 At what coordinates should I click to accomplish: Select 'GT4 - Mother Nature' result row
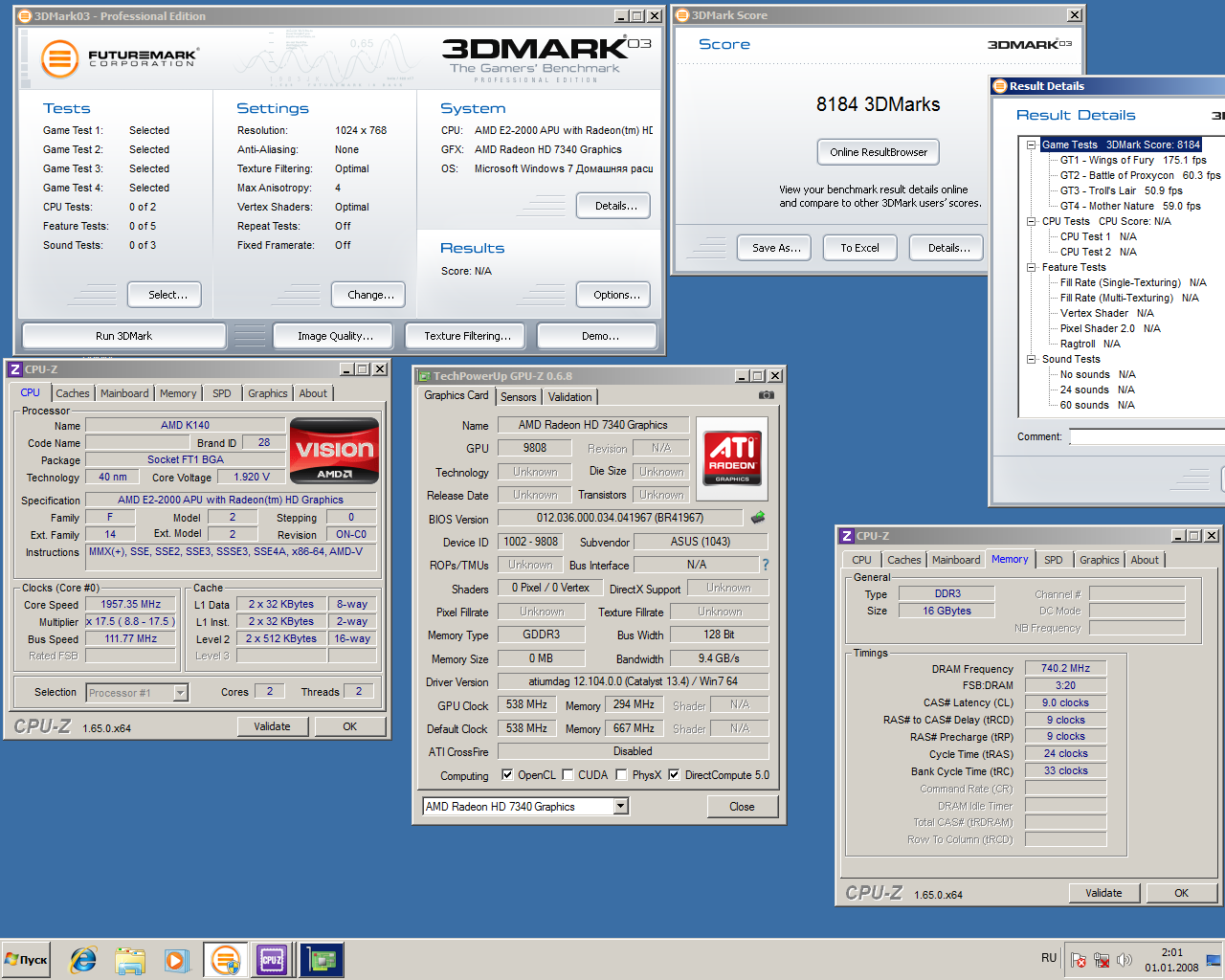pos(1130,207)
